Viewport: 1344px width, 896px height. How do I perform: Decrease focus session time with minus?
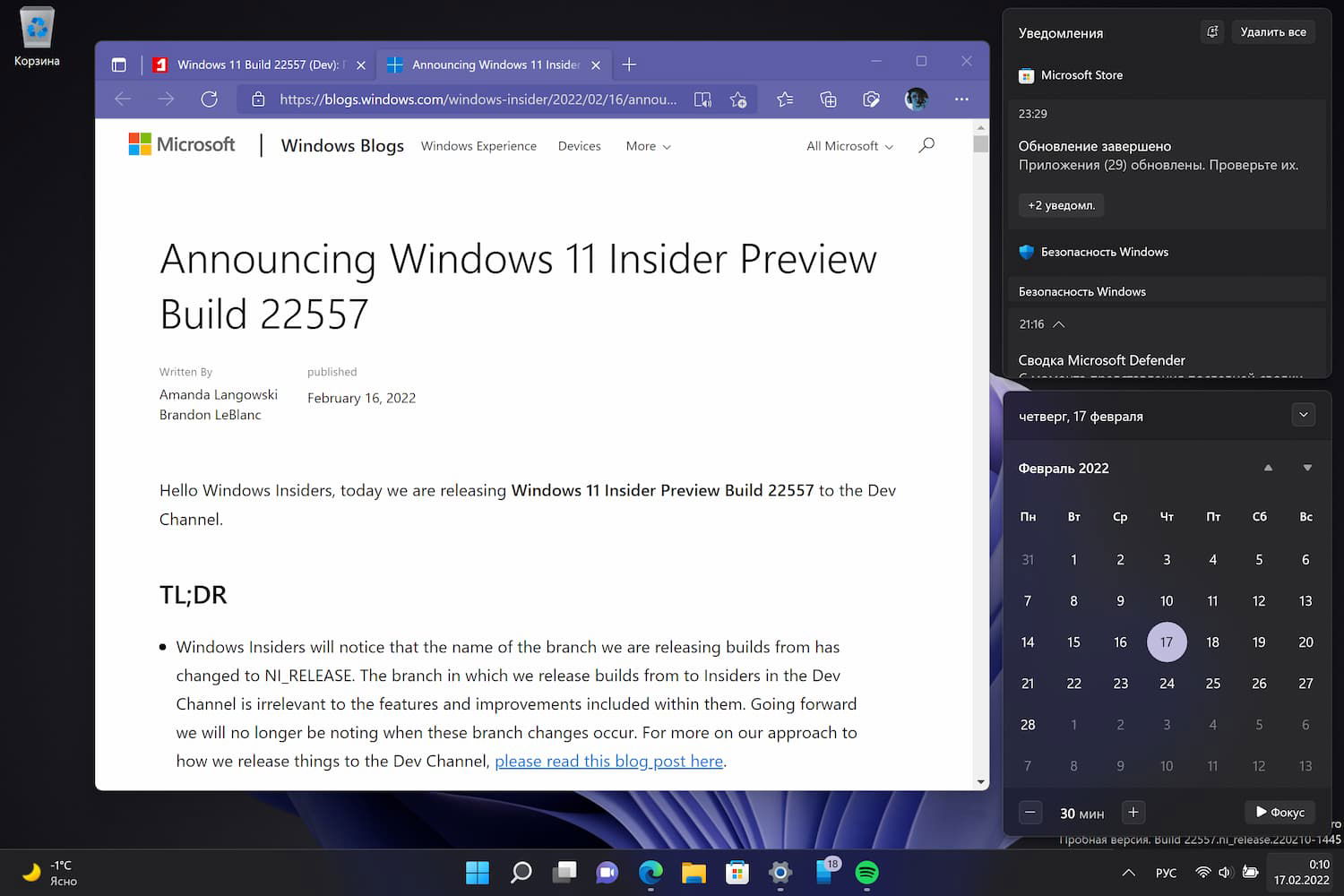pyautogui.click(x=1030, y=813)
